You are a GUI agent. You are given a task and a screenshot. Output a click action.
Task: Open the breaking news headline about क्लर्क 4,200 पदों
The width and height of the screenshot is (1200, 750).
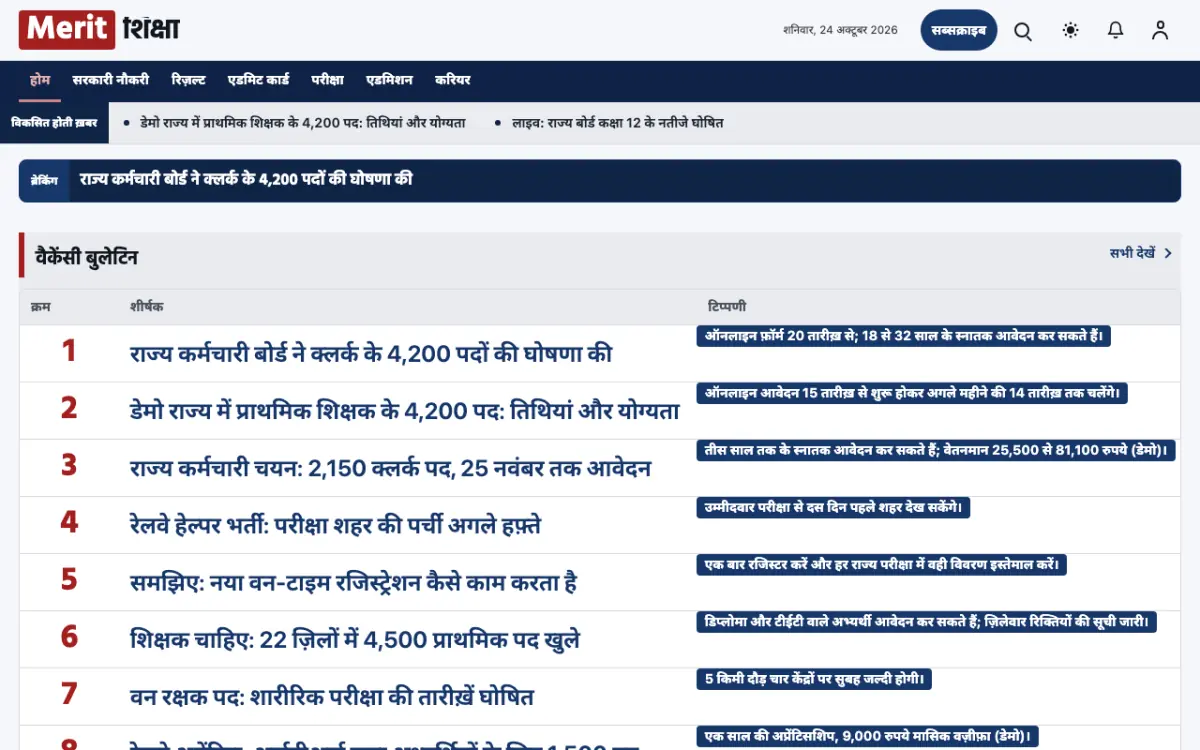pos(246,180)
